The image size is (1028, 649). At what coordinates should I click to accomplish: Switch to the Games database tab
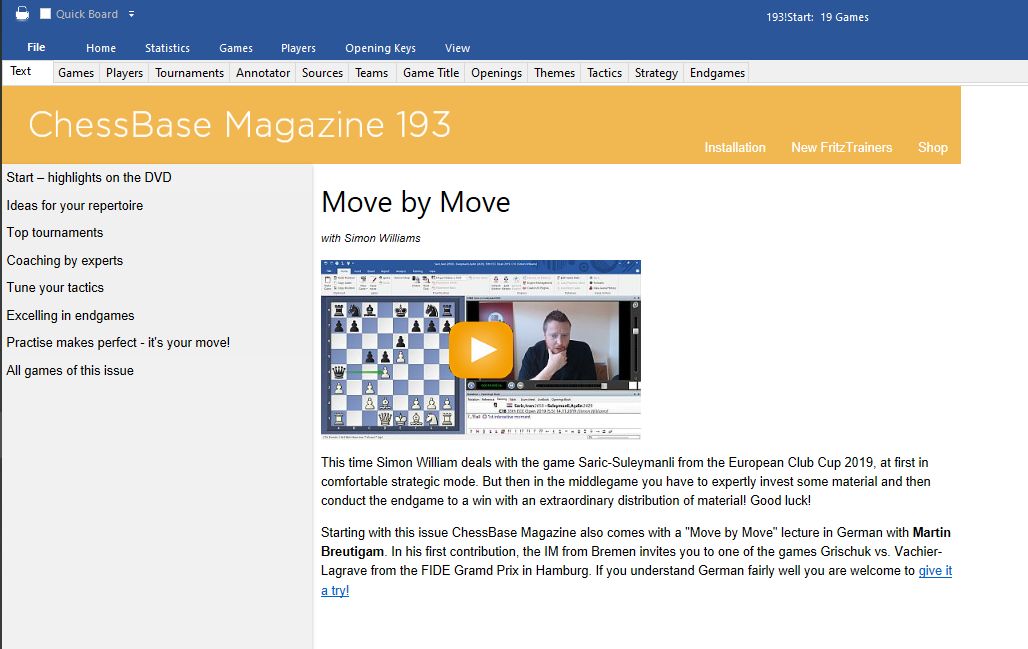pyautogui.click(x=76, y=73)
